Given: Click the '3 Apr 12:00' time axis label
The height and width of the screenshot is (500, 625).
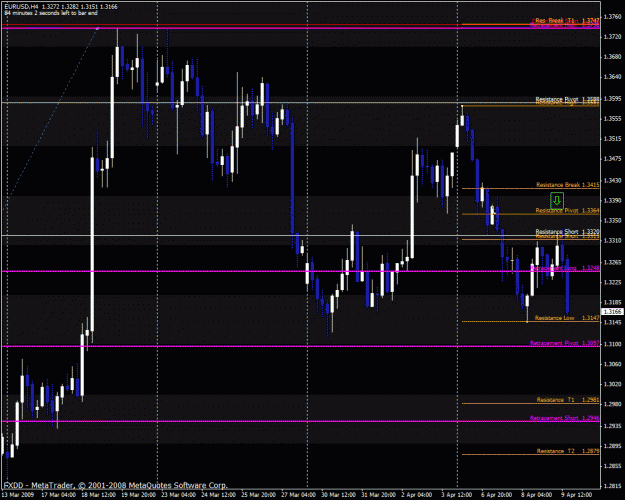Looking at the screenshot, I should [457, 495].
